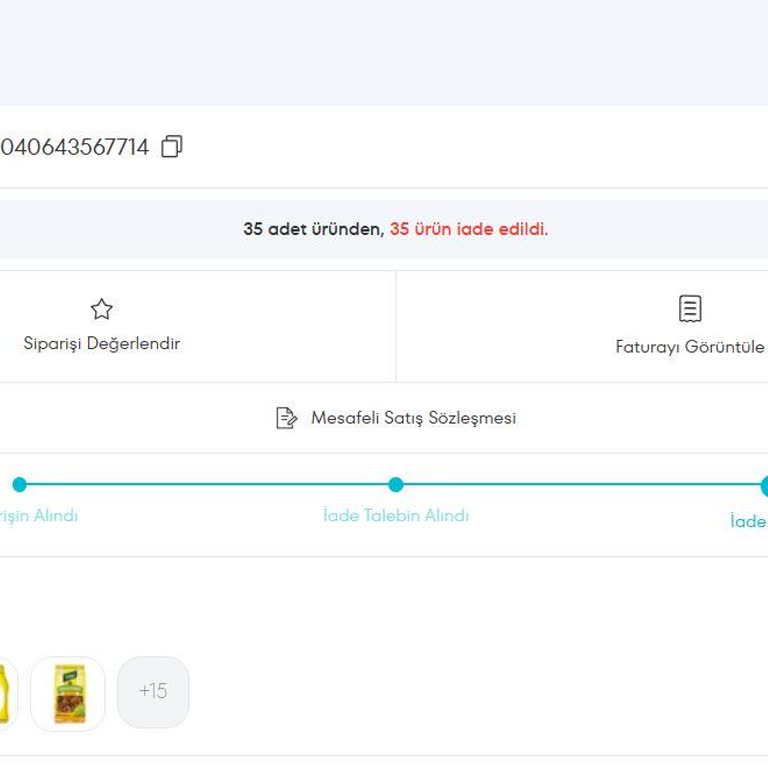768x768 pixels.
Task: Open the Faturayı Görüntüle label
Action: coord(690,348)
